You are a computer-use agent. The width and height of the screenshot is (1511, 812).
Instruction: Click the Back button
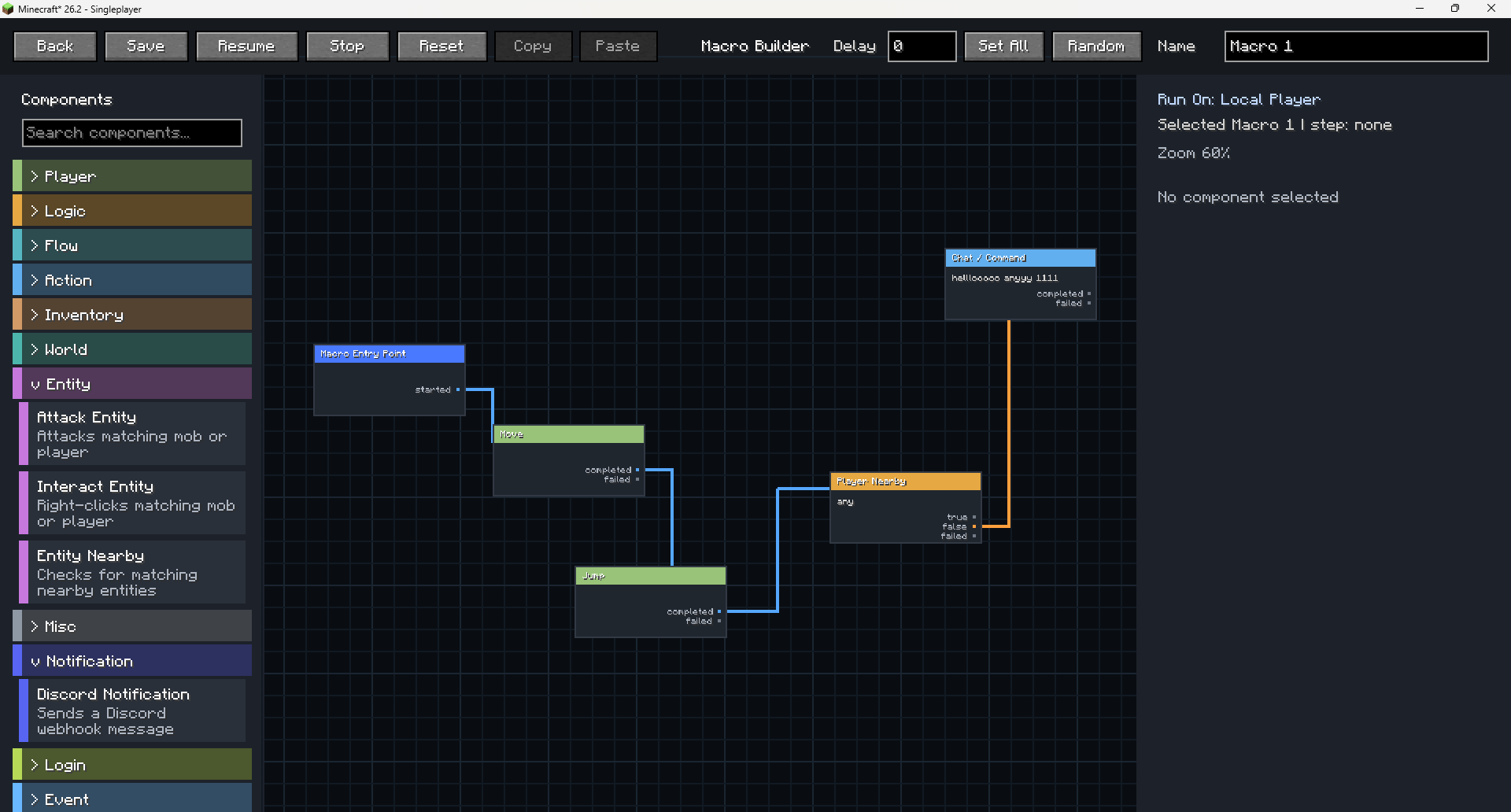(55, 46)
